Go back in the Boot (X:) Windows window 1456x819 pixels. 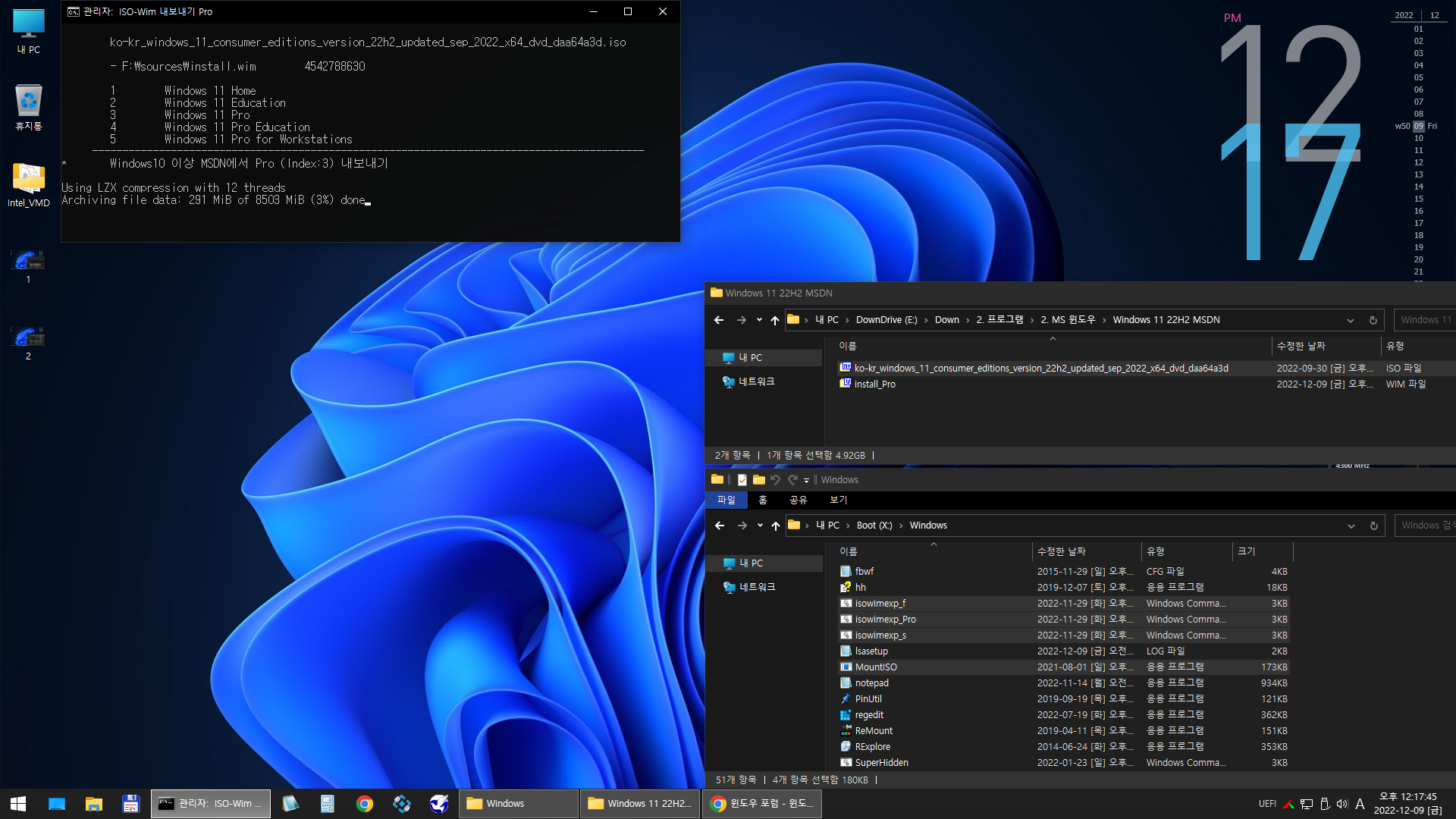click(720, 526)
